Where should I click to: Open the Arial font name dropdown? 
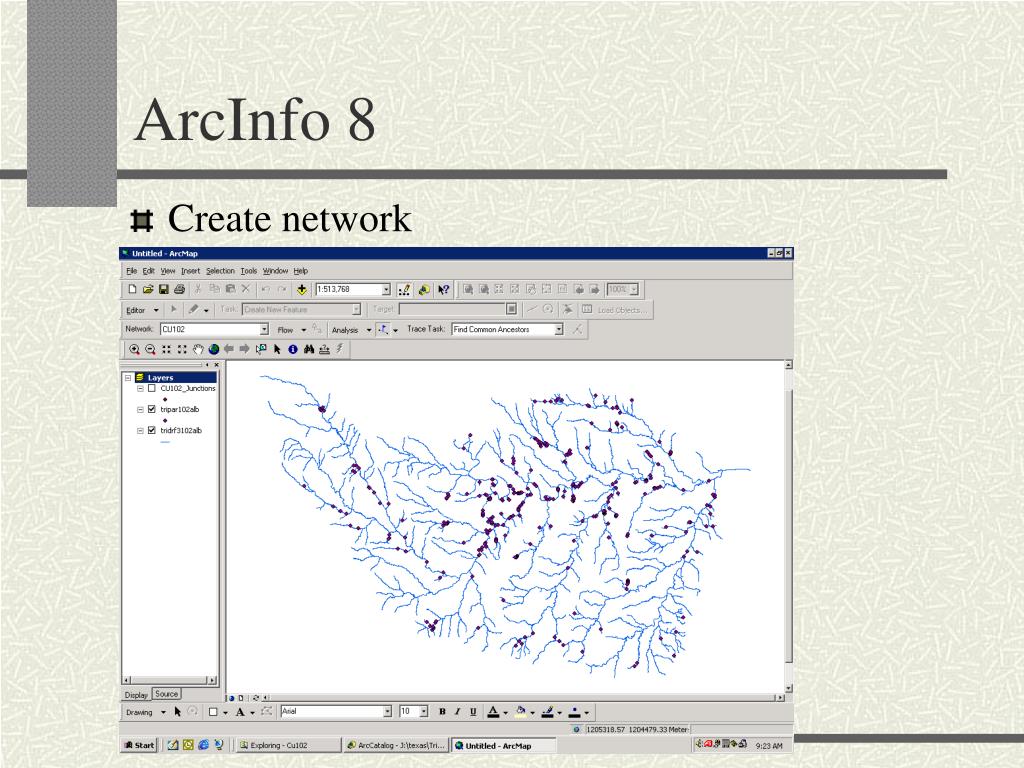click(x=387, y=711)
